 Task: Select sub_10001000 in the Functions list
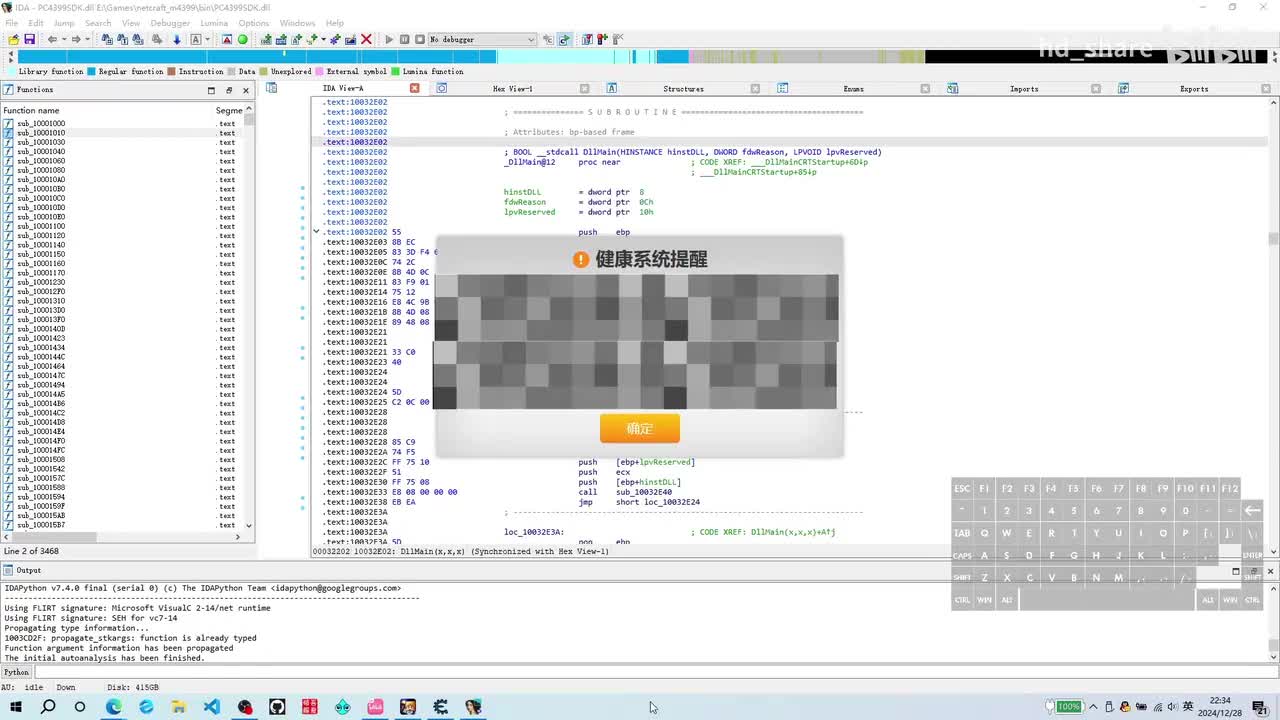click(41, 124)
